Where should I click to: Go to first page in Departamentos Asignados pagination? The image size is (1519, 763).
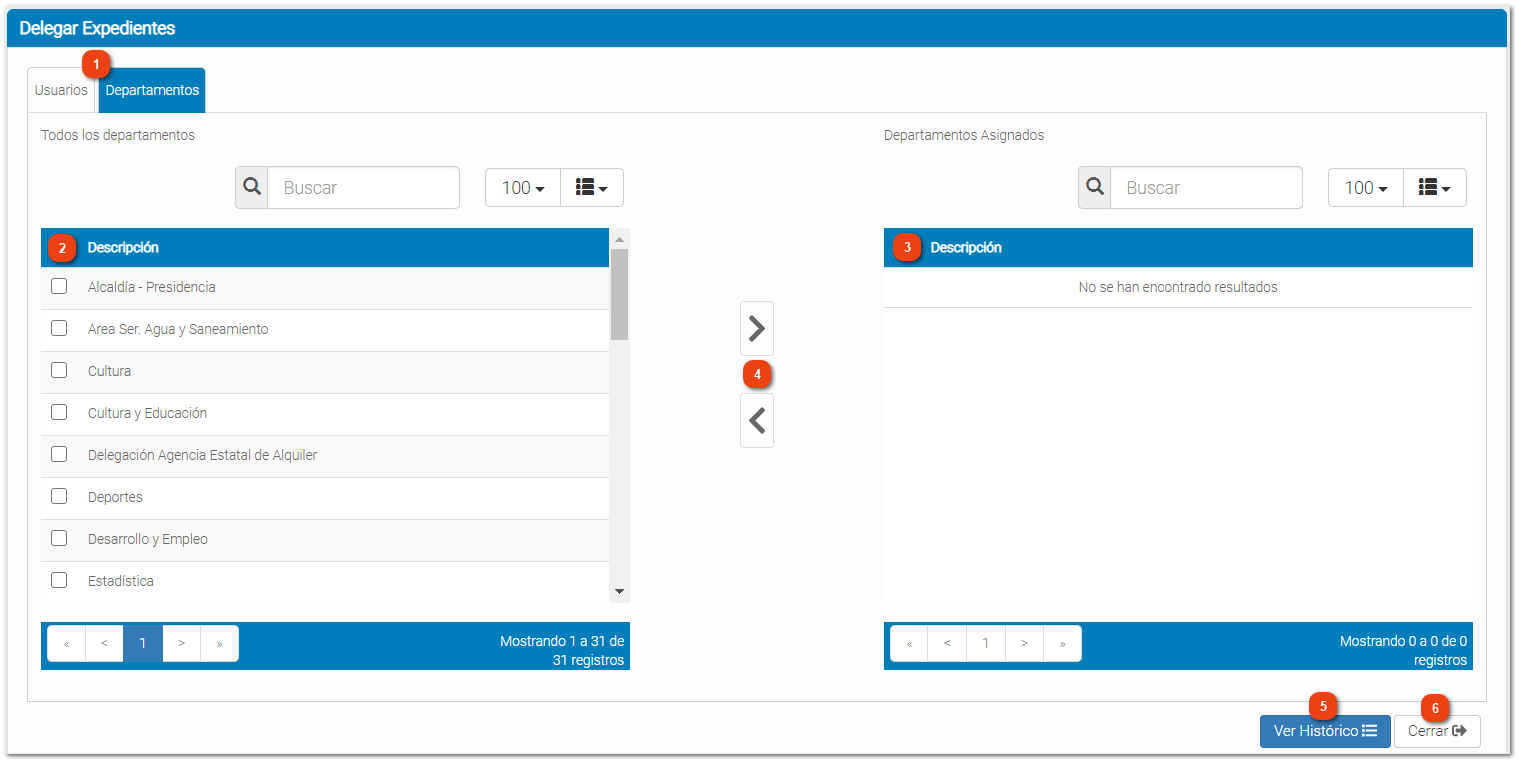pyautogui.click(x=909, y=644)
